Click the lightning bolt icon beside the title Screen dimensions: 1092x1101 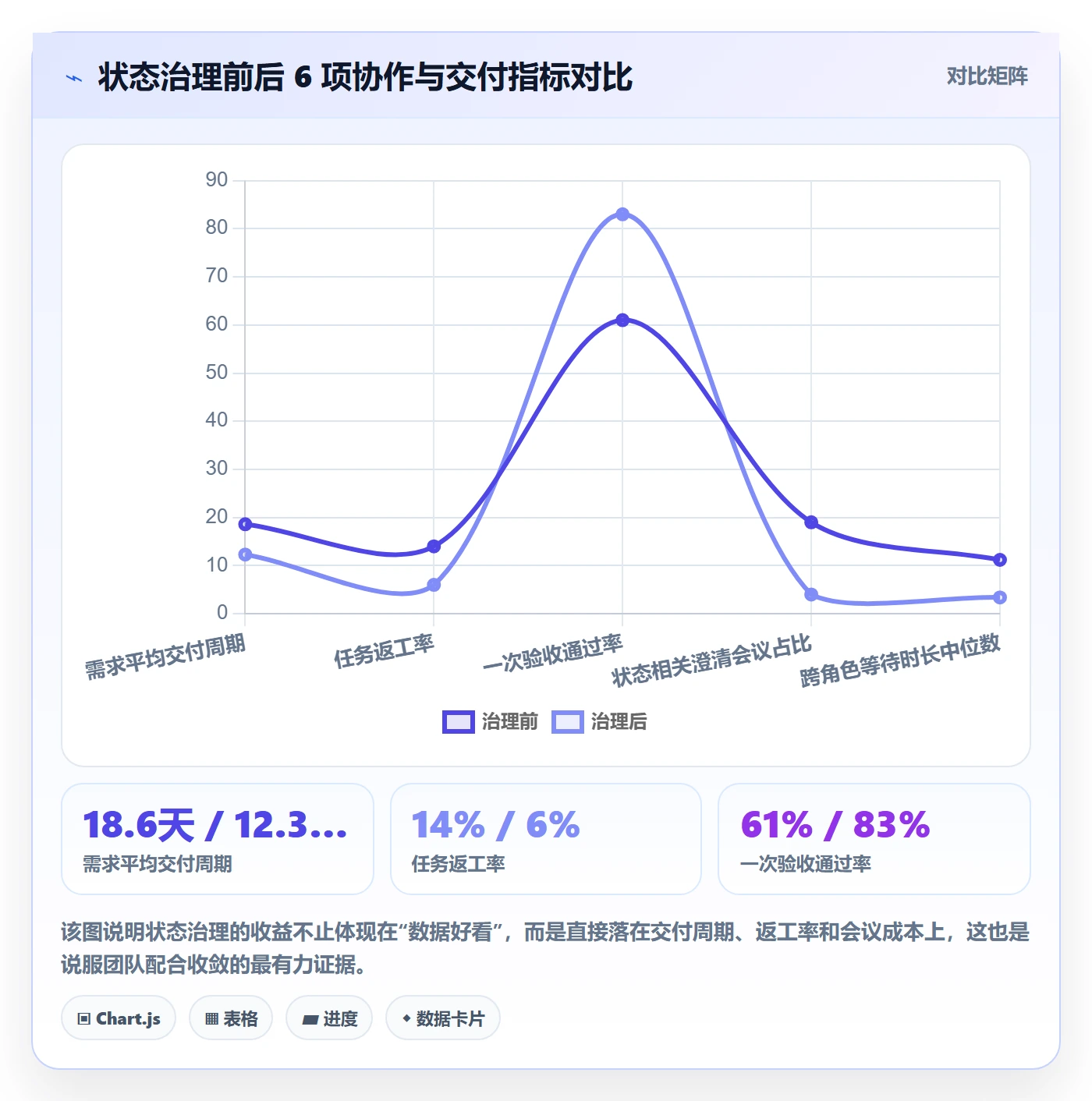(x=74, y=78)
